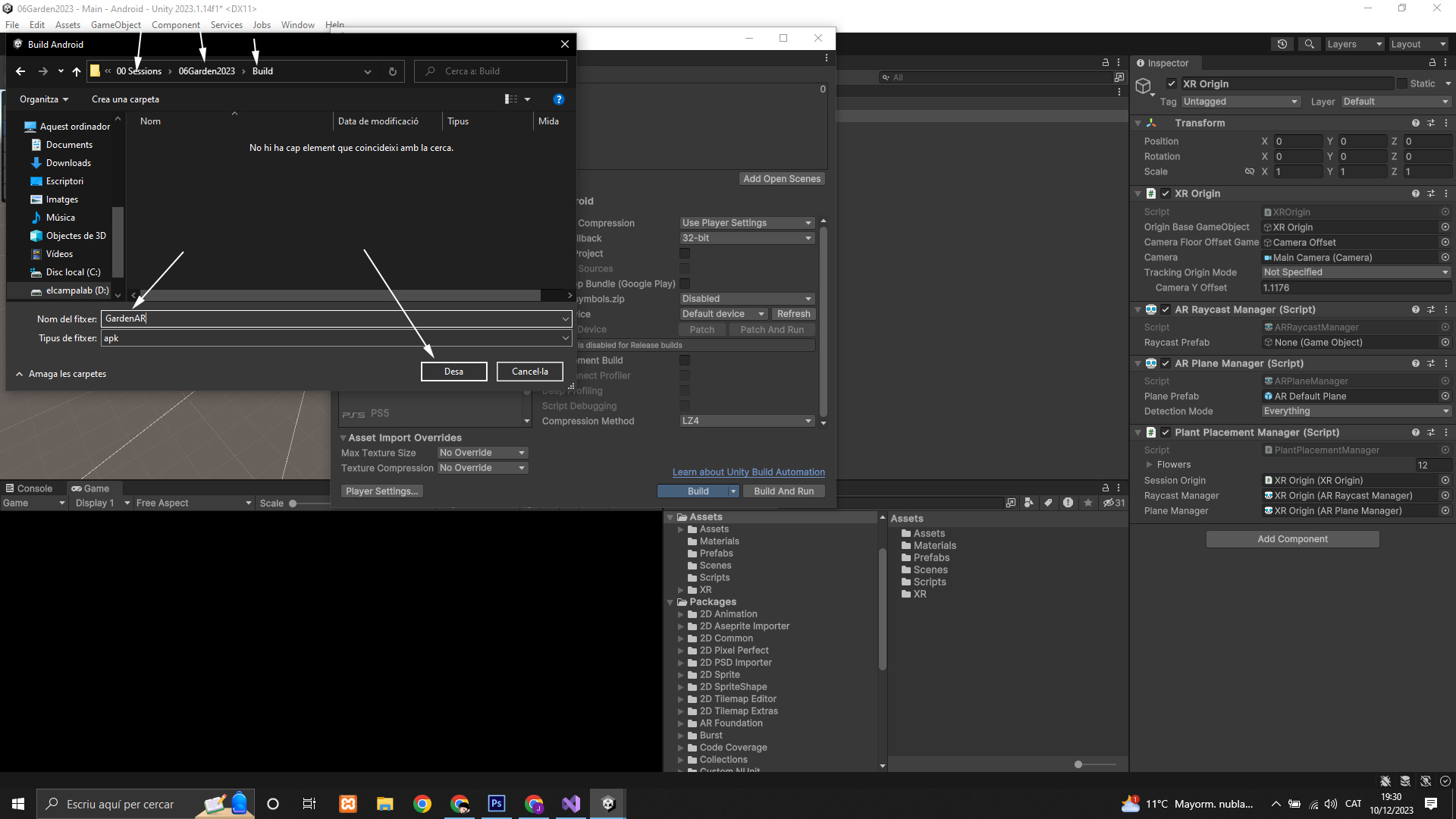The width and height of the screenshot is (1456, 819).
Task: Uncheck XR Origin active checkbox
Action: (1172, 84)
